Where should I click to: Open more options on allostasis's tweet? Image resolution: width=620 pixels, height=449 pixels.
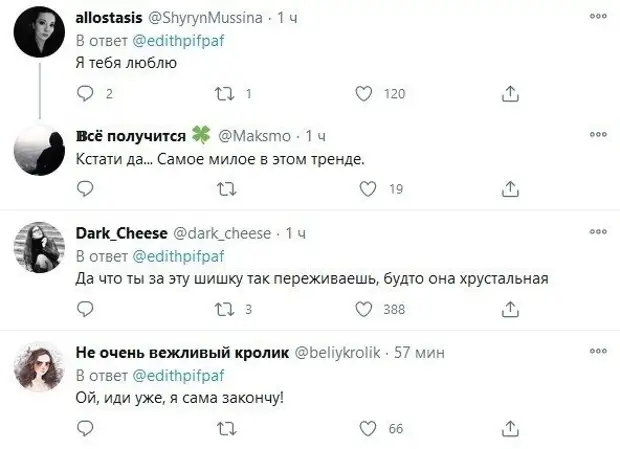click(598, 18)
